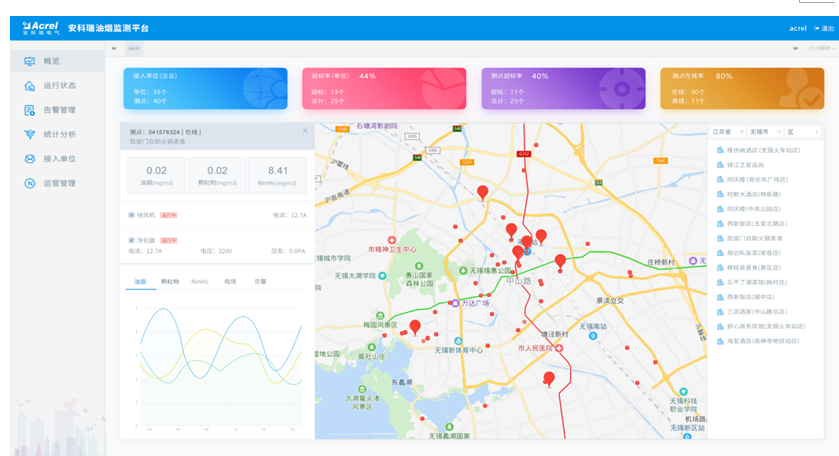
Task: Toggle the 排风机 checkbox
Action: click(132, 214)
